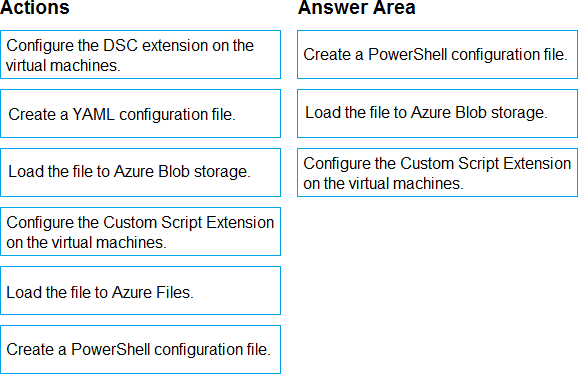This screenshot has width=578, height=374.
Task: Select 'Configure the DSC extension' action box
Action: tap(140, 55)
